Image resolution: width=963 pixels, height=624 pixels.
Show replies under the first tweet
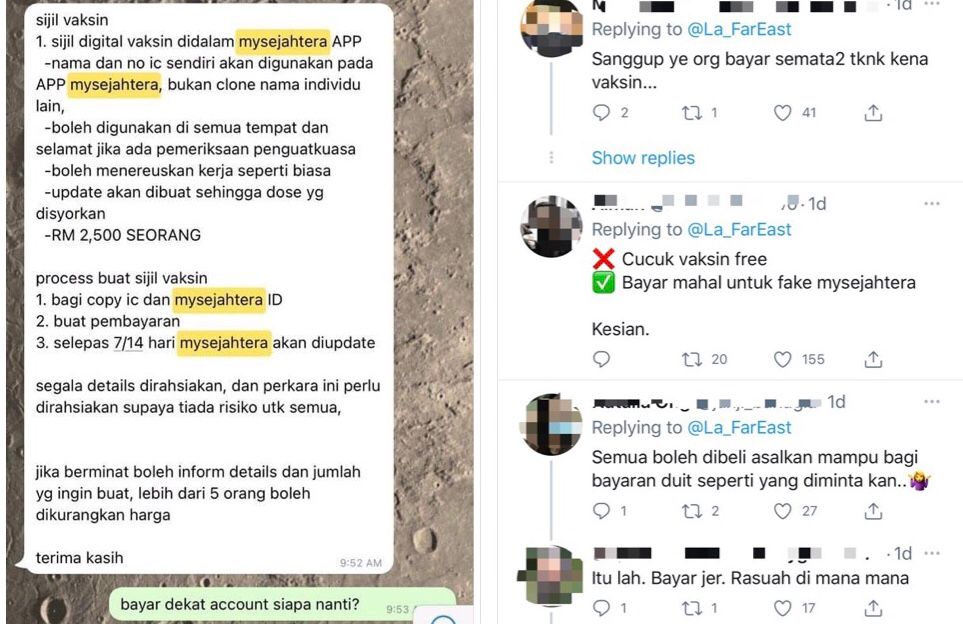pos(643,158)
